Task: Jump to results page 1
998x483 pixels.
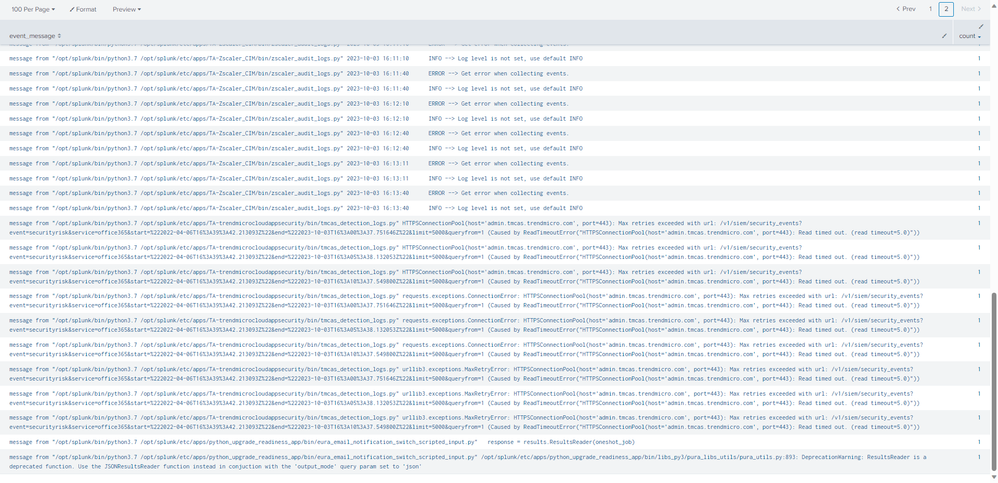Action: pyautogui.click(x=930, y=9)
